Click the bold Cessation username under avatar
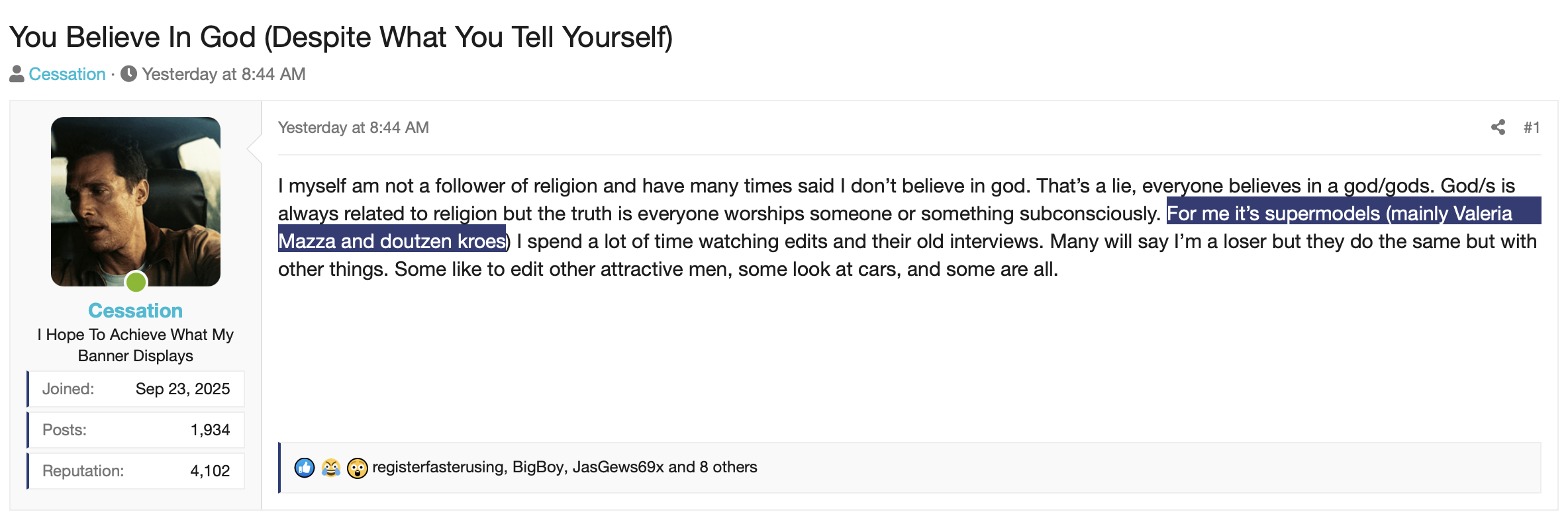The image size is (1568, 516). [x=135, y=310]
